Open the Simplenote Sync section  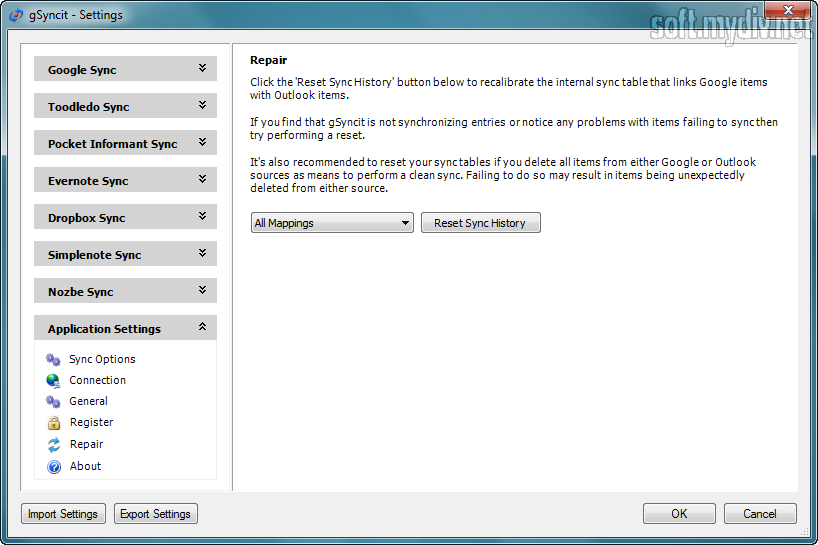(125, 255)
